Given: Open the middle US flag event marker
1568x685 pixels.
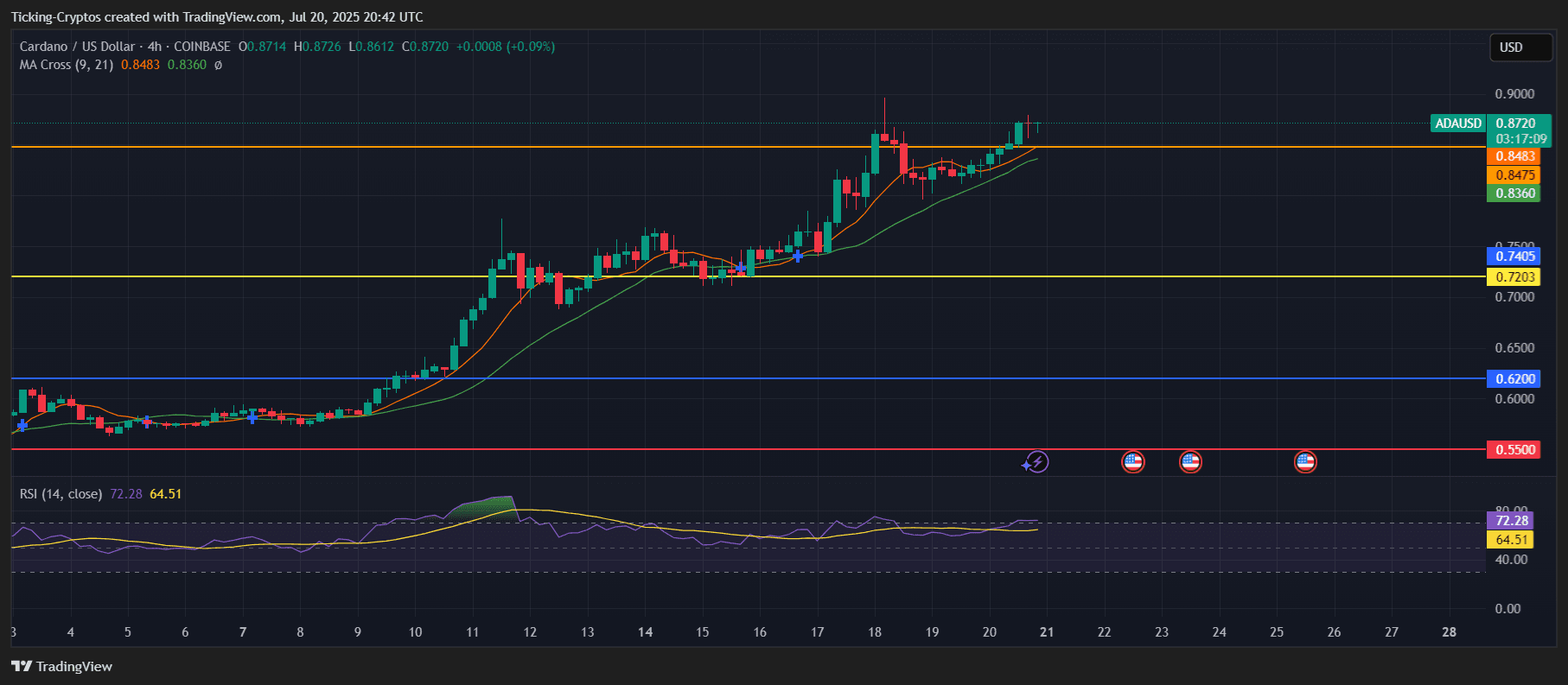Looking at the screenshot, I should pos(1190,462).
